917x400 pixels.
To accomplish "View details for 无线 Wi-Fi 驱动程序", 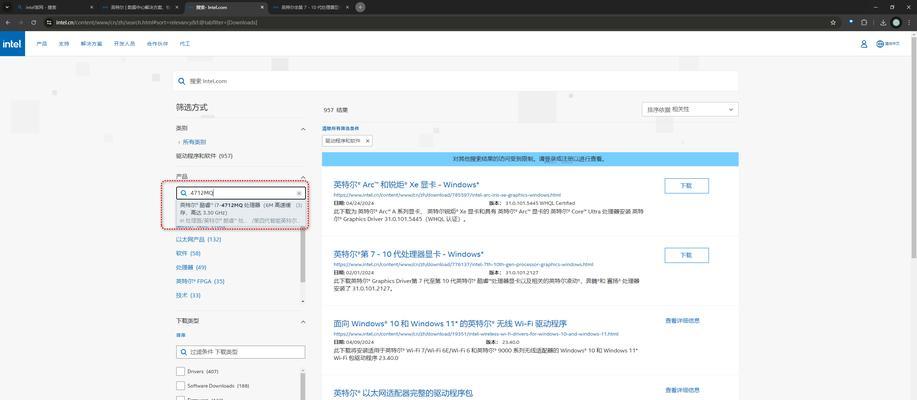I will pyautogui.click(x=682, y=320).
